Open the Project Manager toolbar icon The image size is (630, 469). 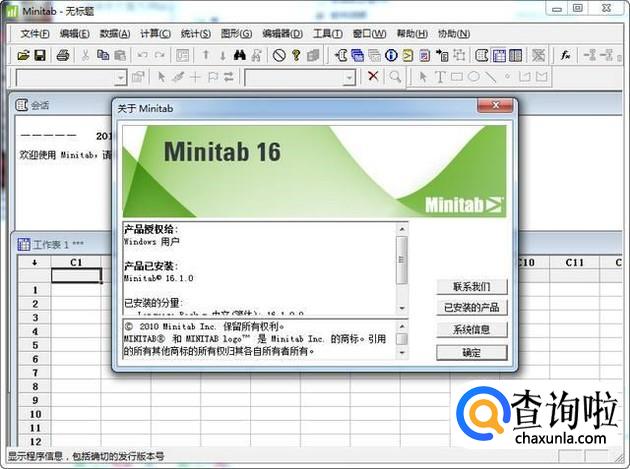(515, 55)
